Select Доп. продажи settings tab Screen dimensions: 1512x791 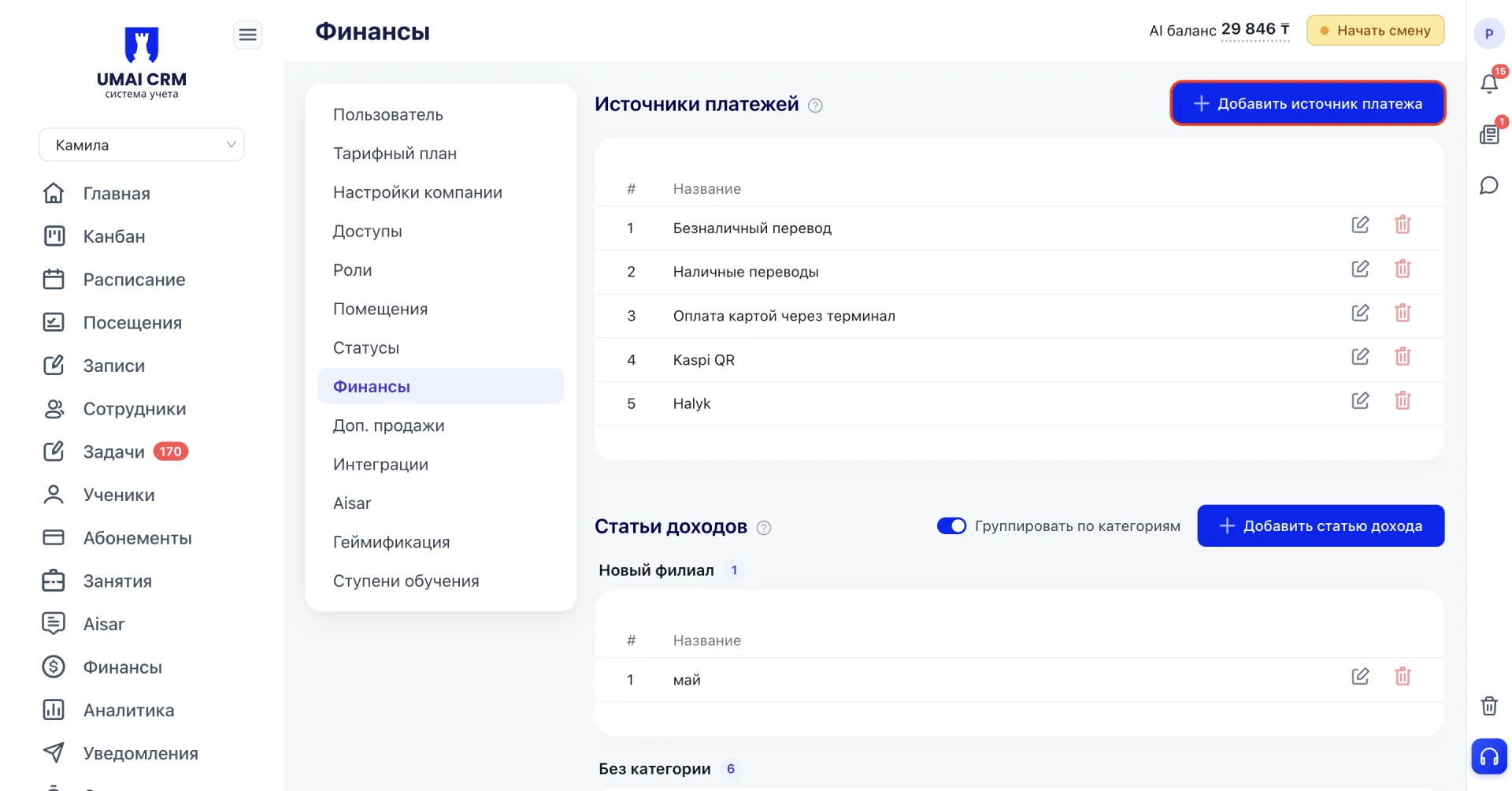(x=441, y=425)
